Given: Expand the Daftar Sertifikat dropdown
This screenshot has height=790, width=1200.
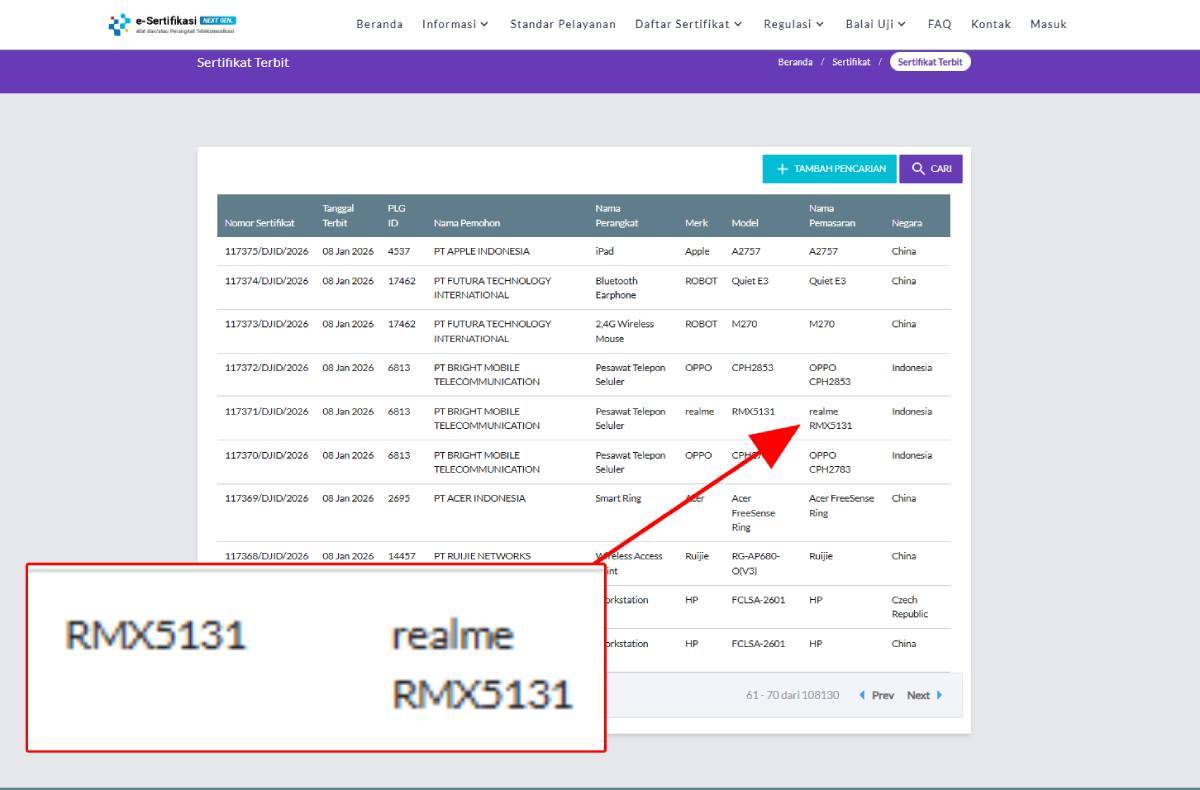Looking at the screenshot, I should click(689, 24).
